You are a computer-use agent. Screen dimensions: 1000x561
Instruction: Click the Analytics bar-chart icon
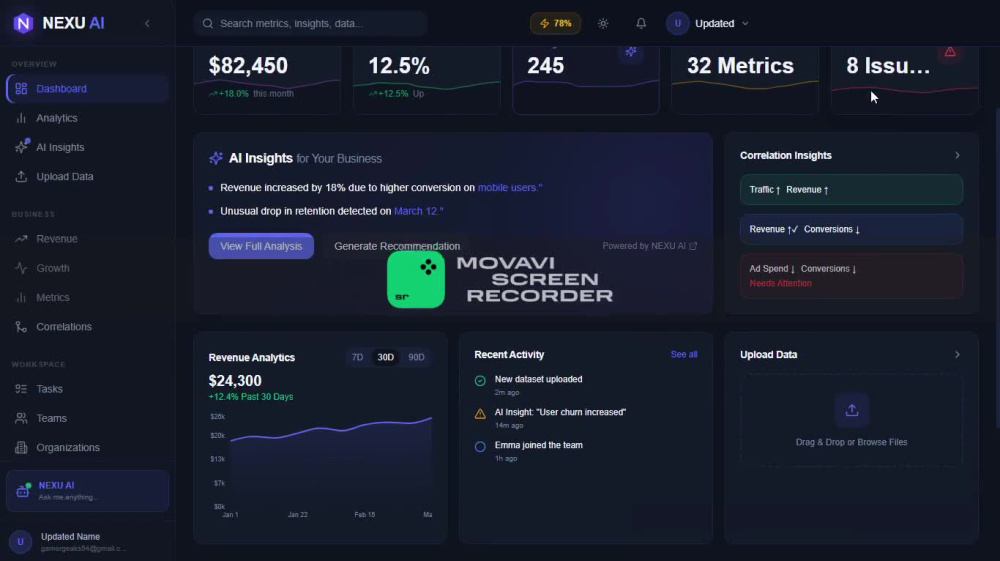21,118
